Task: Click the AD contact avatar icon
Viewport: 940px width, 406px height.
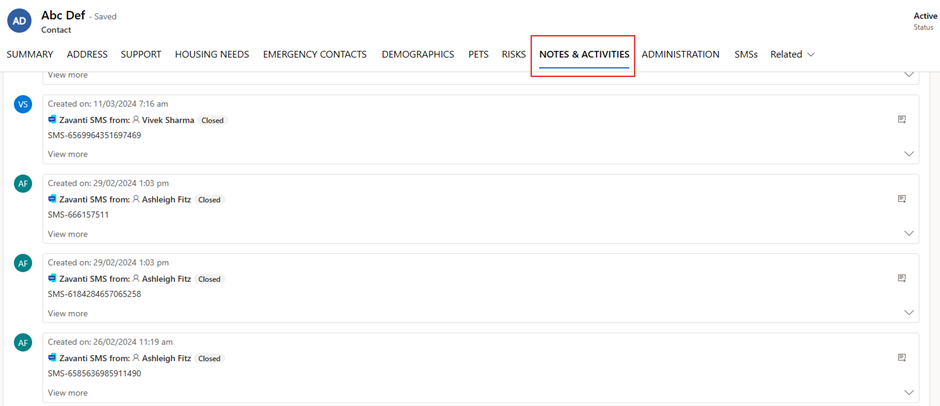Action: tap(19, 20)
